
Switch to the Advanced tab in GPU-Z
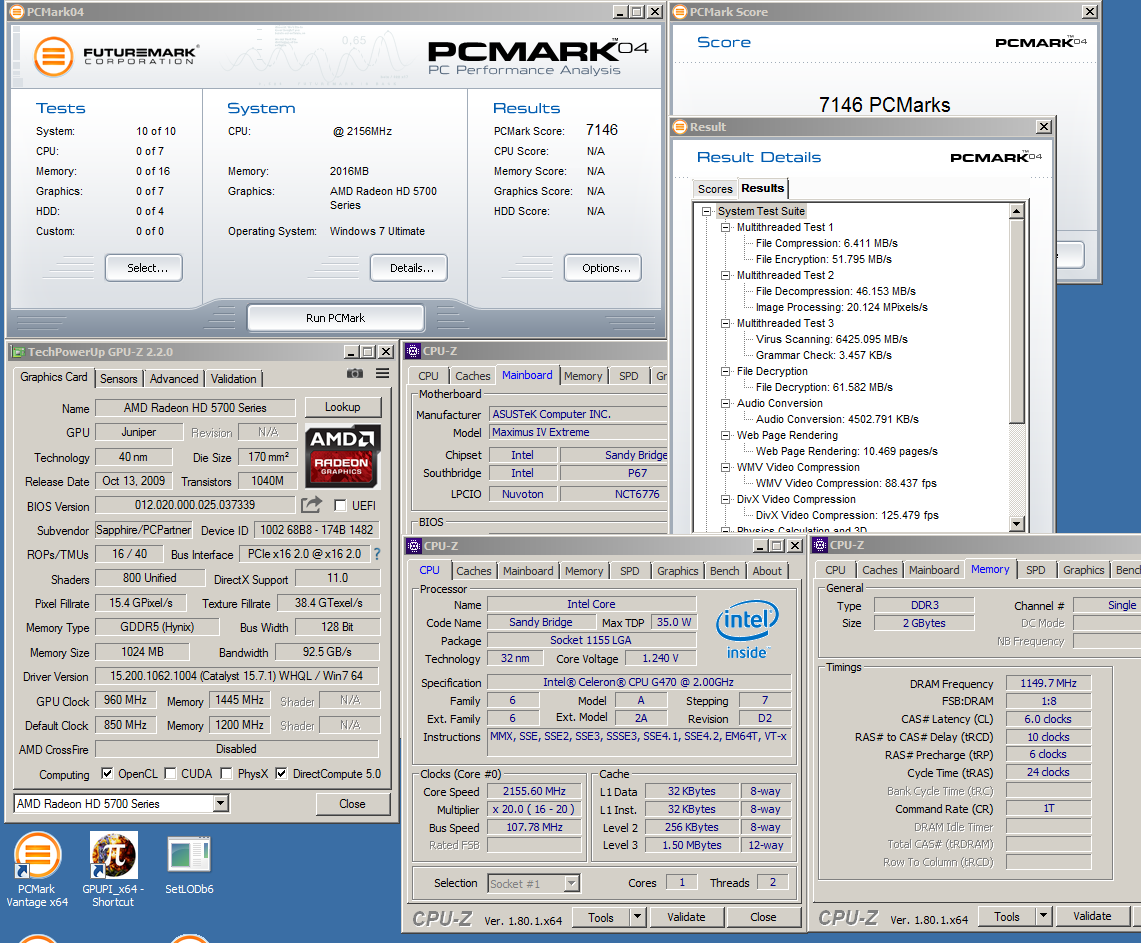(174, 378)
